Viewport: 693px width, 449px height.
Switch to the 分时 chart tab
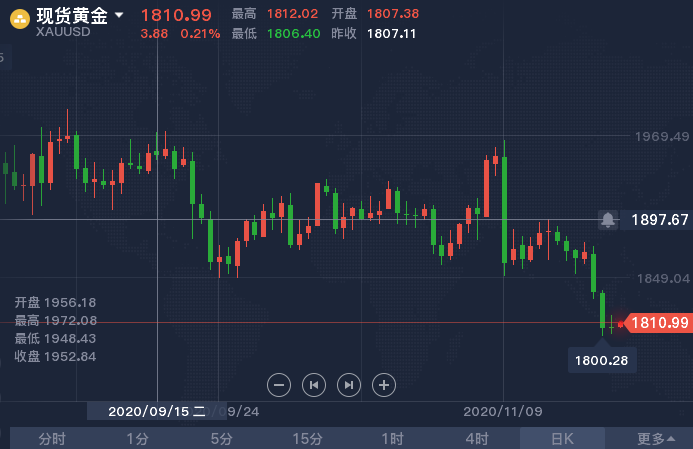tap(52, 438)
